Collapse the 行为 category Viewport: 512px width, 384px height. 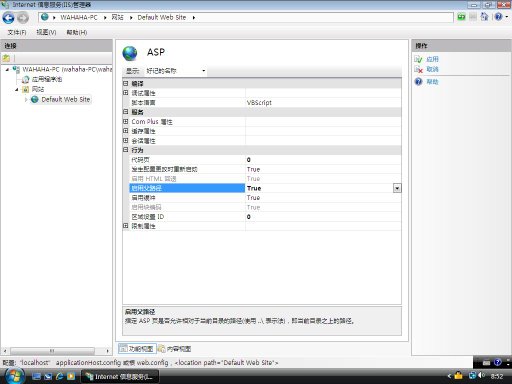tap(126, 150)
